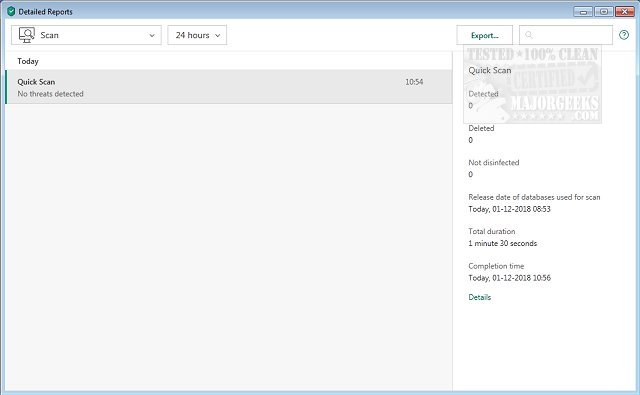This screenshot has height=395, width=640.
Task: Click the Not disinfected label
Action: tap(493, 162)
